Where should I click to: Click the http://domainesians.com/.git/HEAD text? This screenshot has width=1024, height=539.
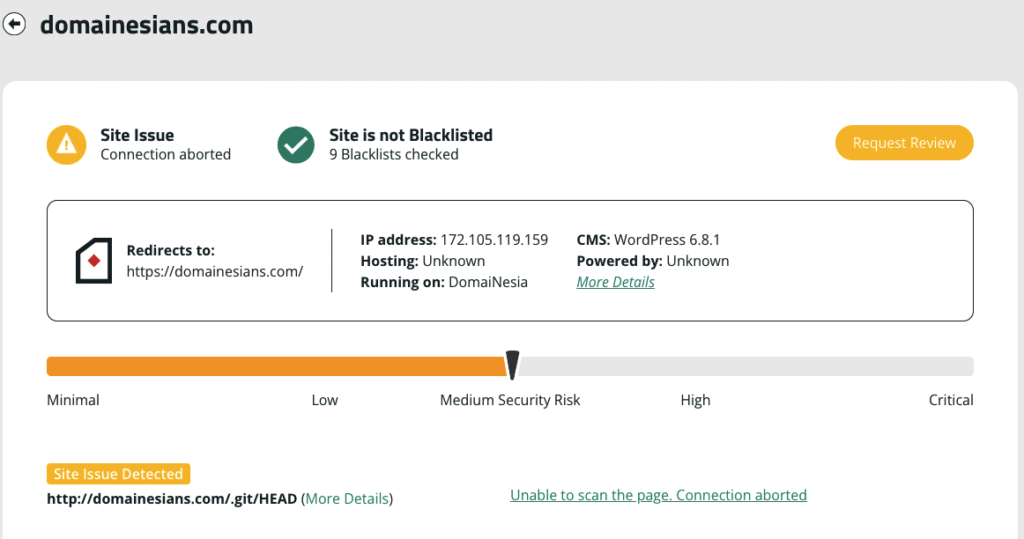tap(172, 498)
